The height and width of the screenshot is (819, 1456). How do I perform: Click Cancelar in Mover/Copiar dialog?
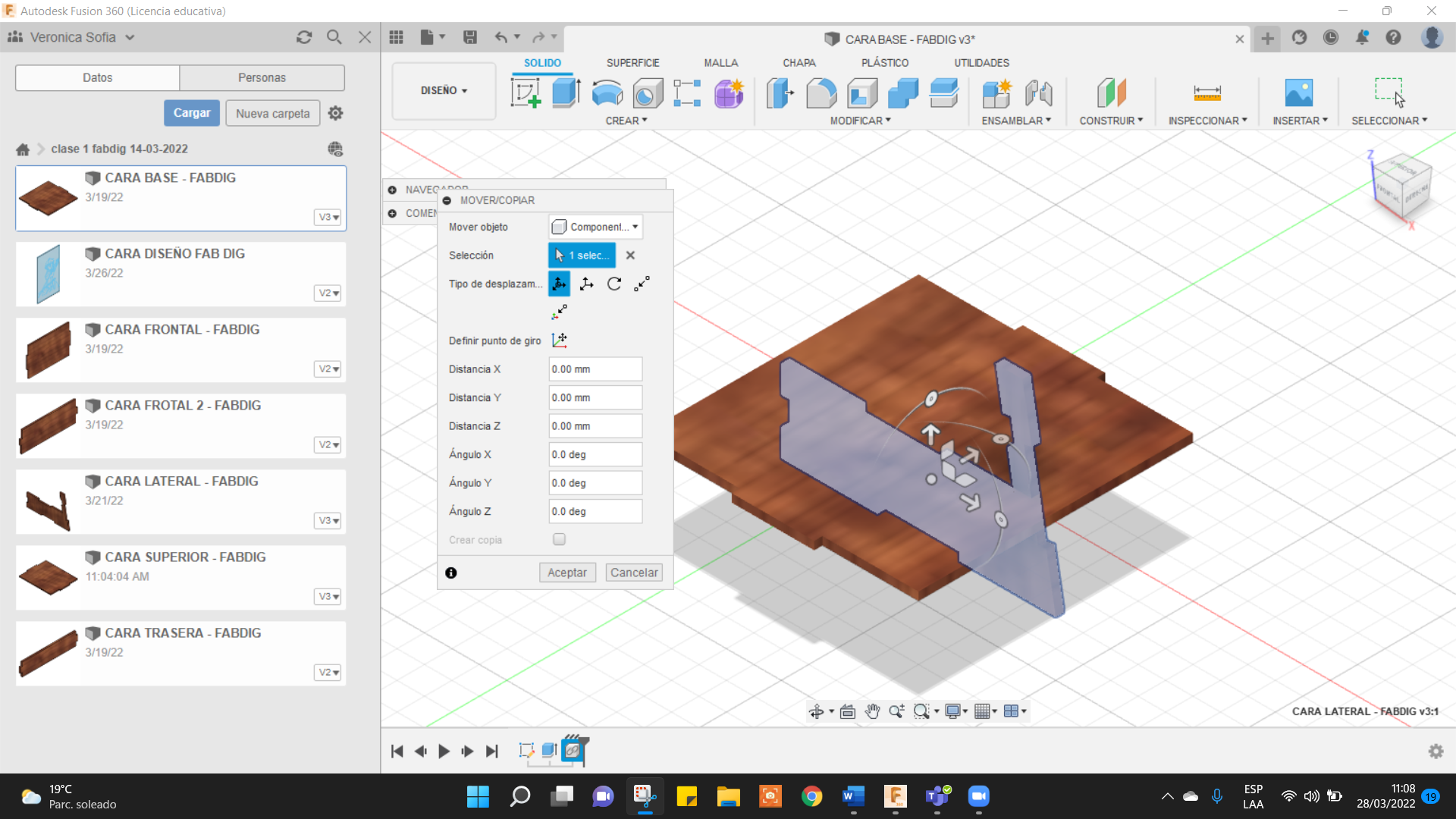[x=634, y=573]
